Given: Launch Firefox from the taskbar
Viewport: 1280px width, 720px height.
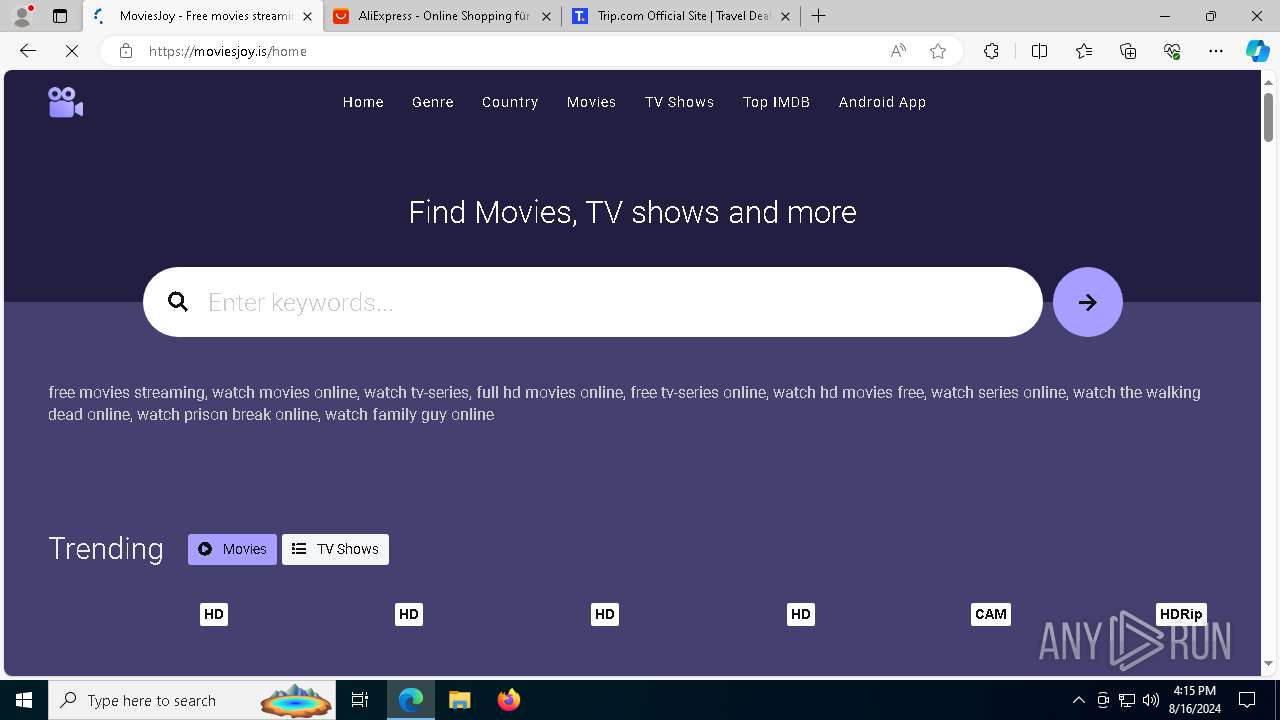Looking at the screenshot, I should tap(509, 700).
